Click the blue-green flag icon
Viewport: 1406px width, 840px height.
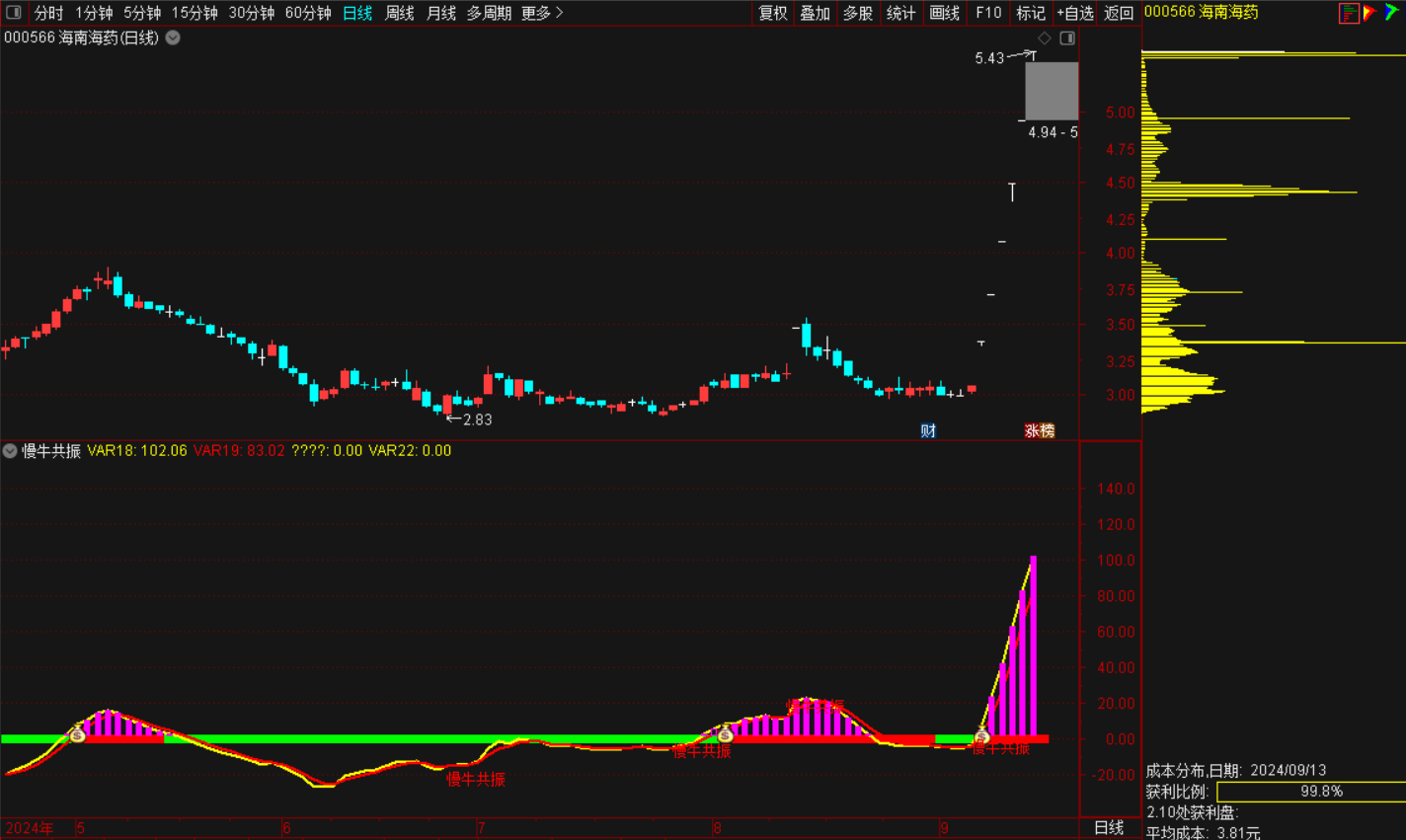[1391, 13]
